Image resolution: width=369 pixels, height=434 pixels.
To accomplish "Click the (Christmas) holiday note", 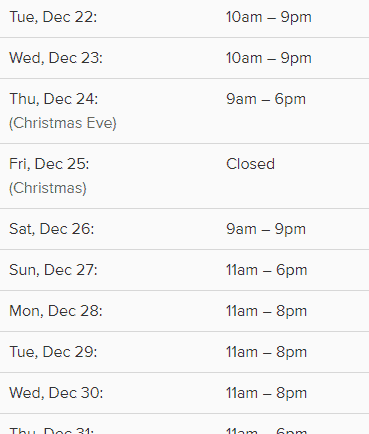I will click(x=48, y=188).
